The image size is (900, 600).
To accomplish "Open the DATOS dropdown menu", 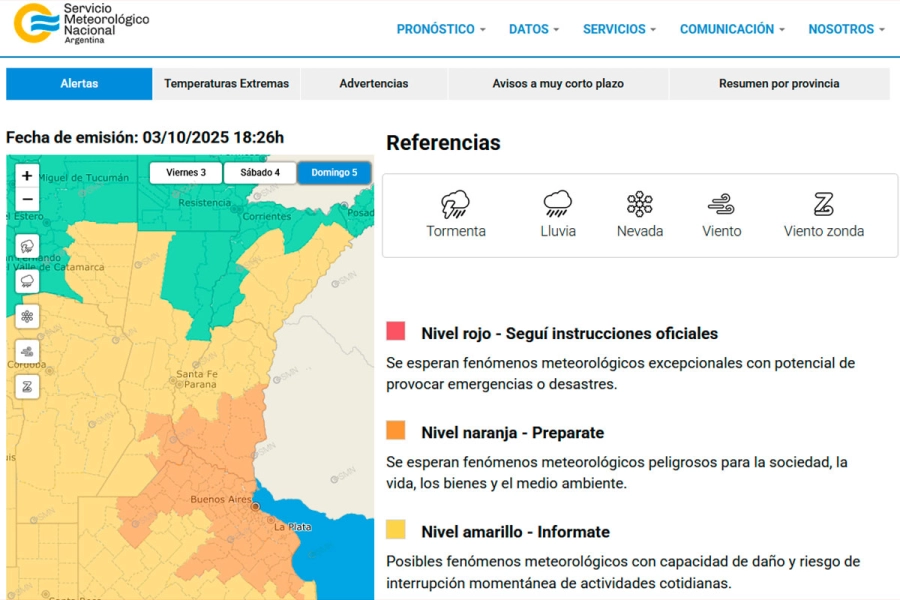I will 534,29.
